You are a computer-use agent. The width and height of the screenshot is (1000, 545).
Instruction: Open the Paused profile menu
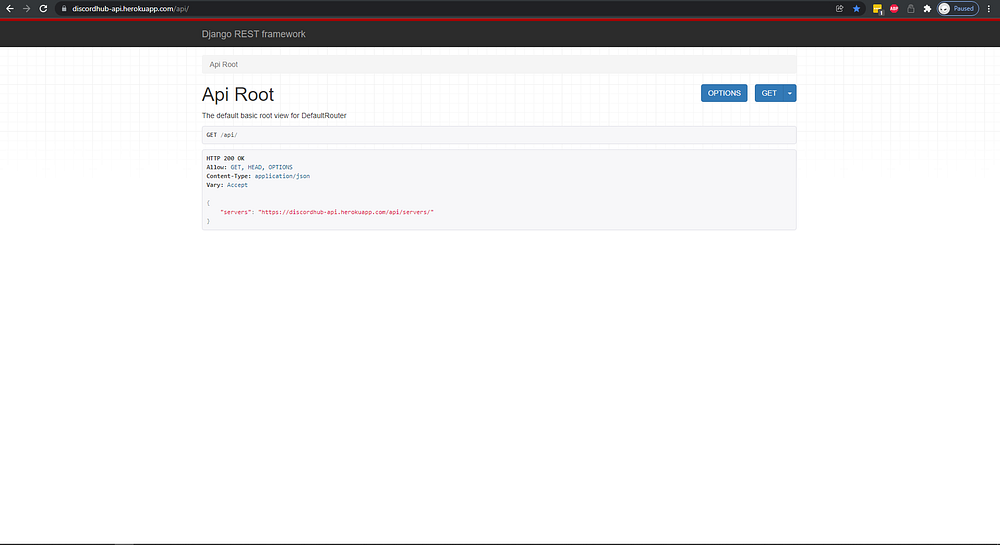(x=957, y=9)
